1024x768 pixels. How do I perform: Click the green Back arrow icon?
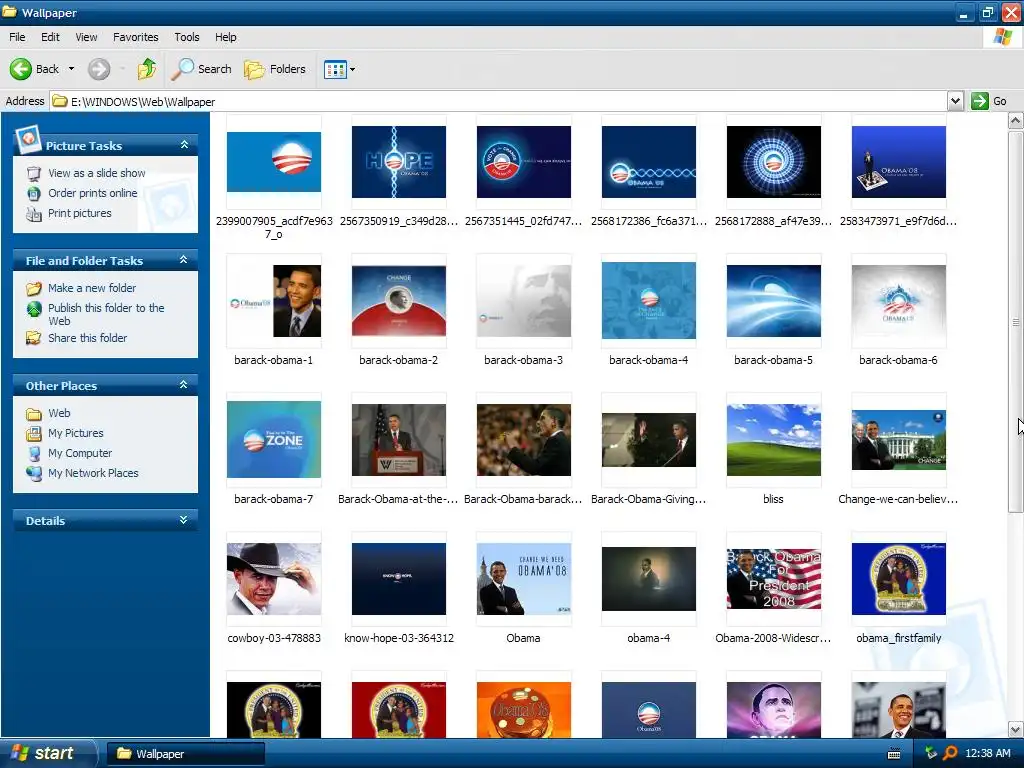pos(21,69)
